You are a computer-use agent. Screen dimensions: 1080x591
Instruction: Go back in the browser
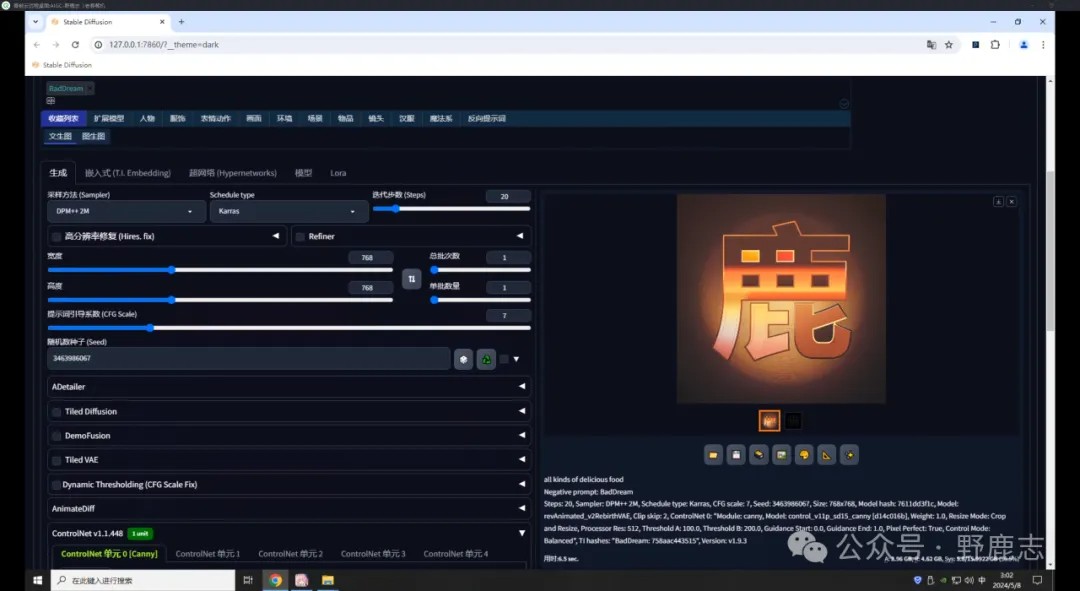(37, 45)
